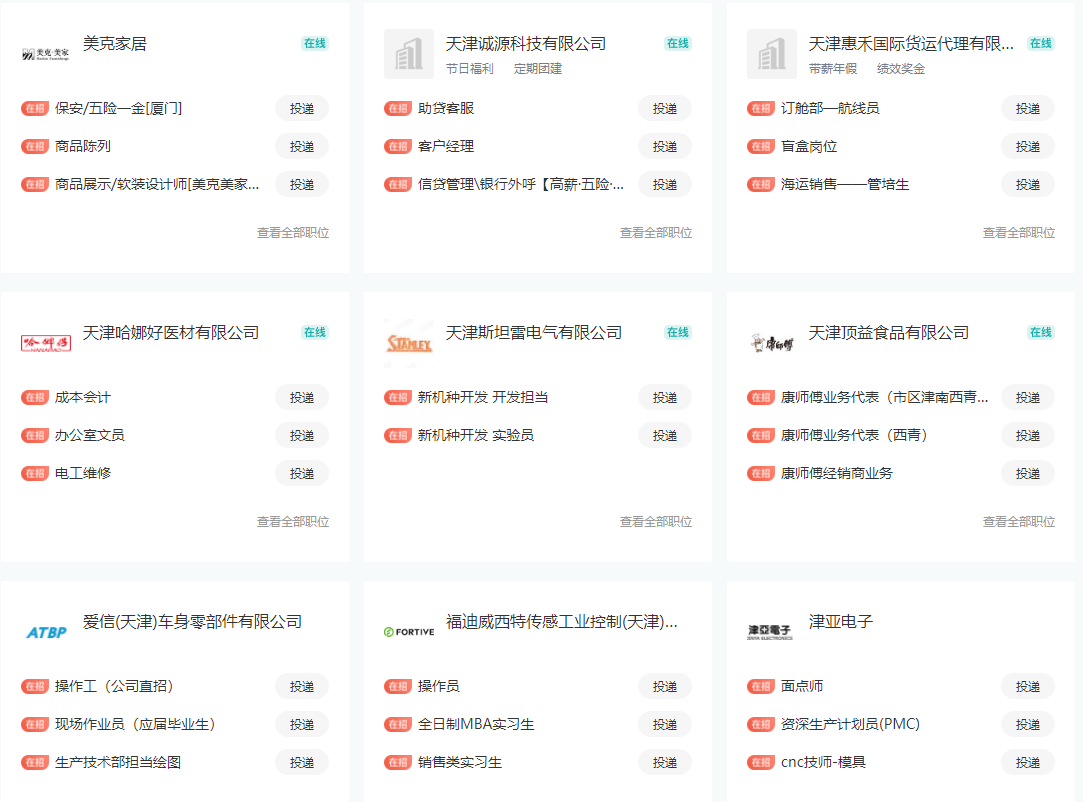Open 查看全部职位 for 天津斯坦雷电气
1083x802 pixels.
656,522
